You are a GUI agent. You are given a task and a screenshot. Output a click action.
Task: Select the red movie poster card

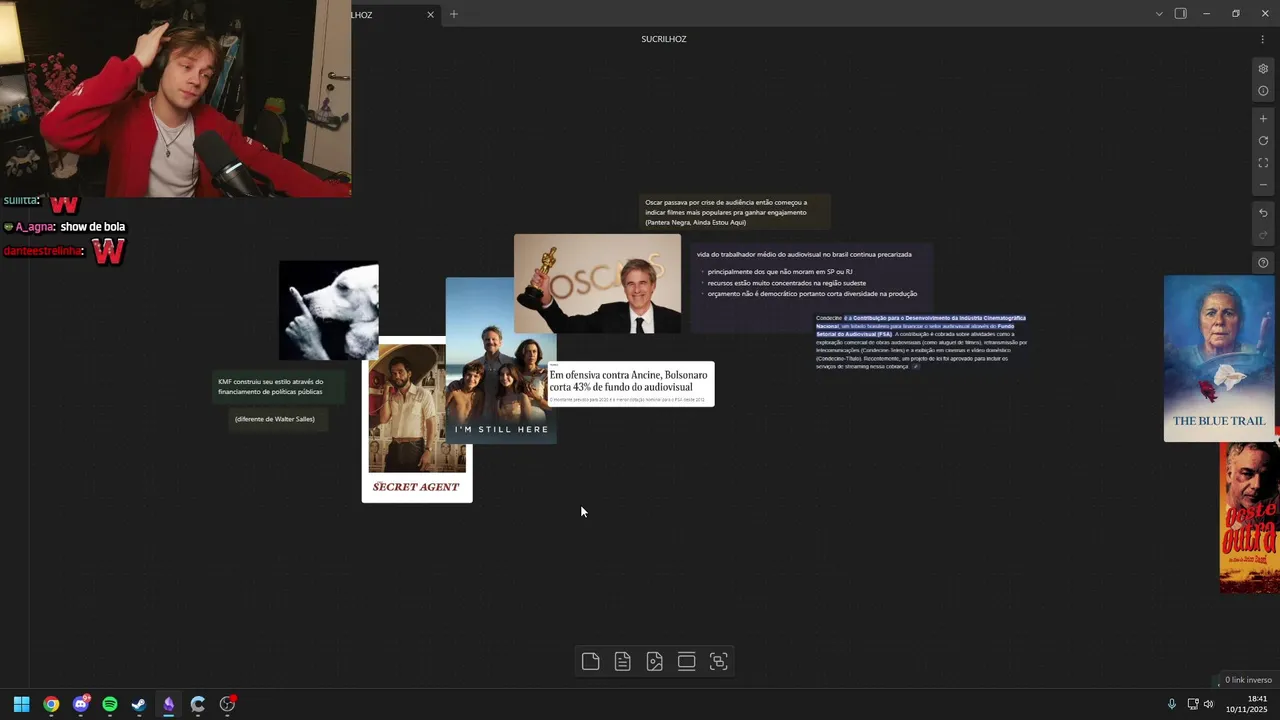pos(1249,518)
